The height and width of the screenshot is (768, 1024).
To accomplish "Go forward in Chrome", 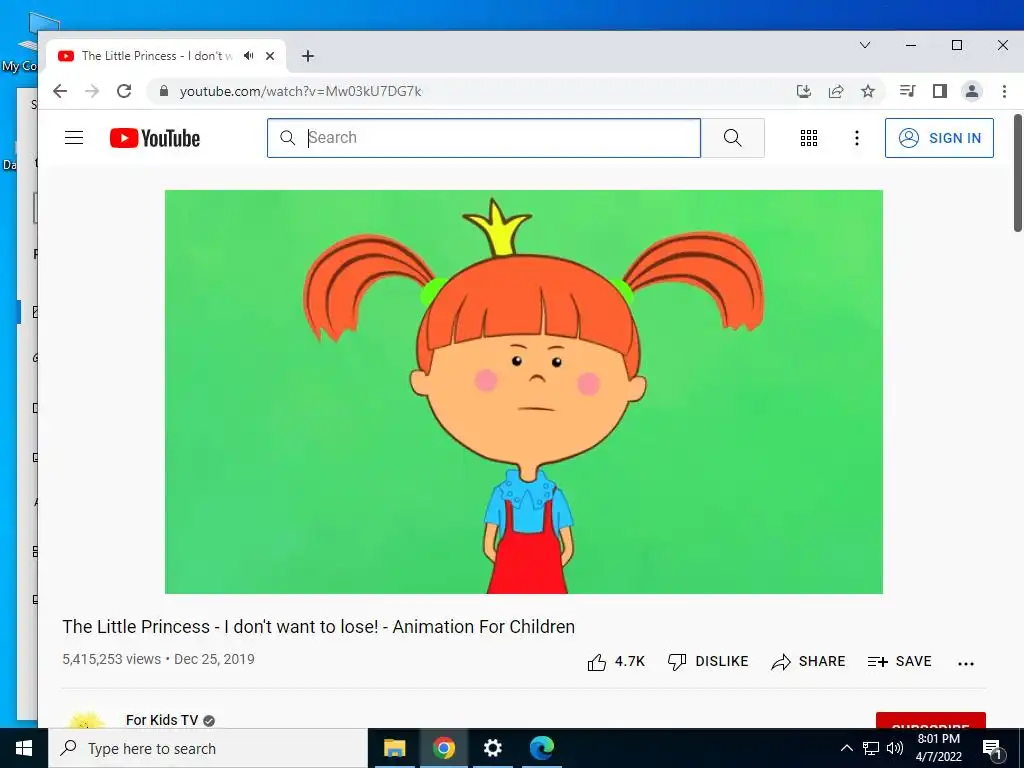I will click(92, 91).
